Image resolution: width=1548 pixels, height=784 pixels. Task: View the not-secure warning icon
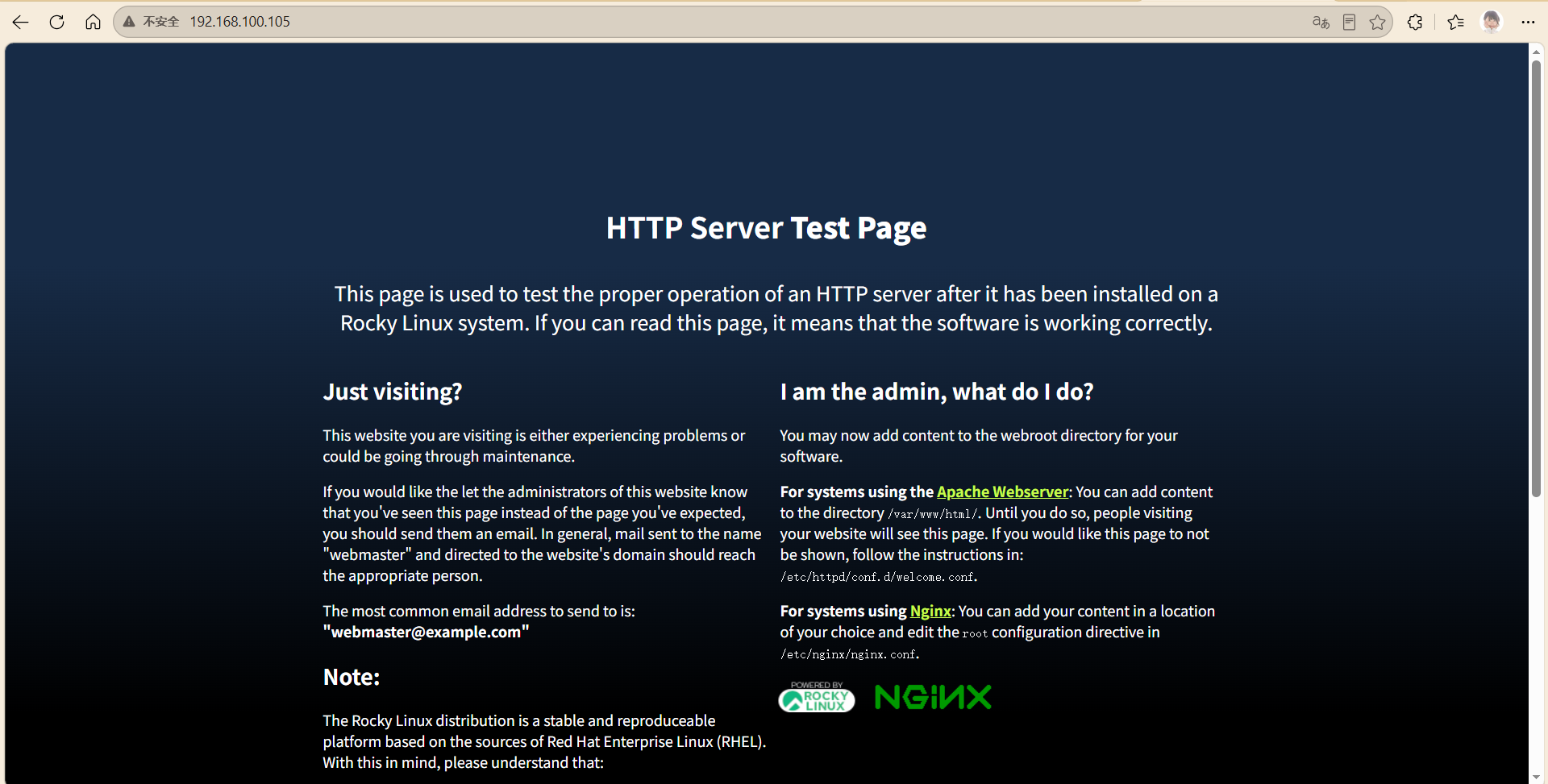(129, 22)
